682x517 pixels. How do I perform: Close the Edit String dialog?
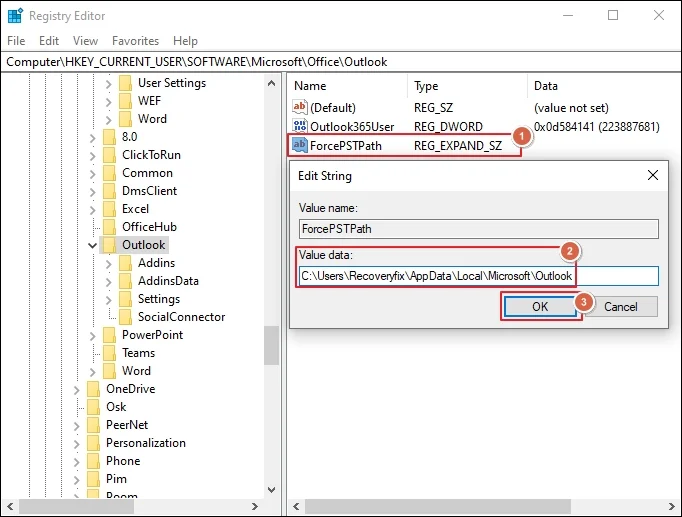652,175
